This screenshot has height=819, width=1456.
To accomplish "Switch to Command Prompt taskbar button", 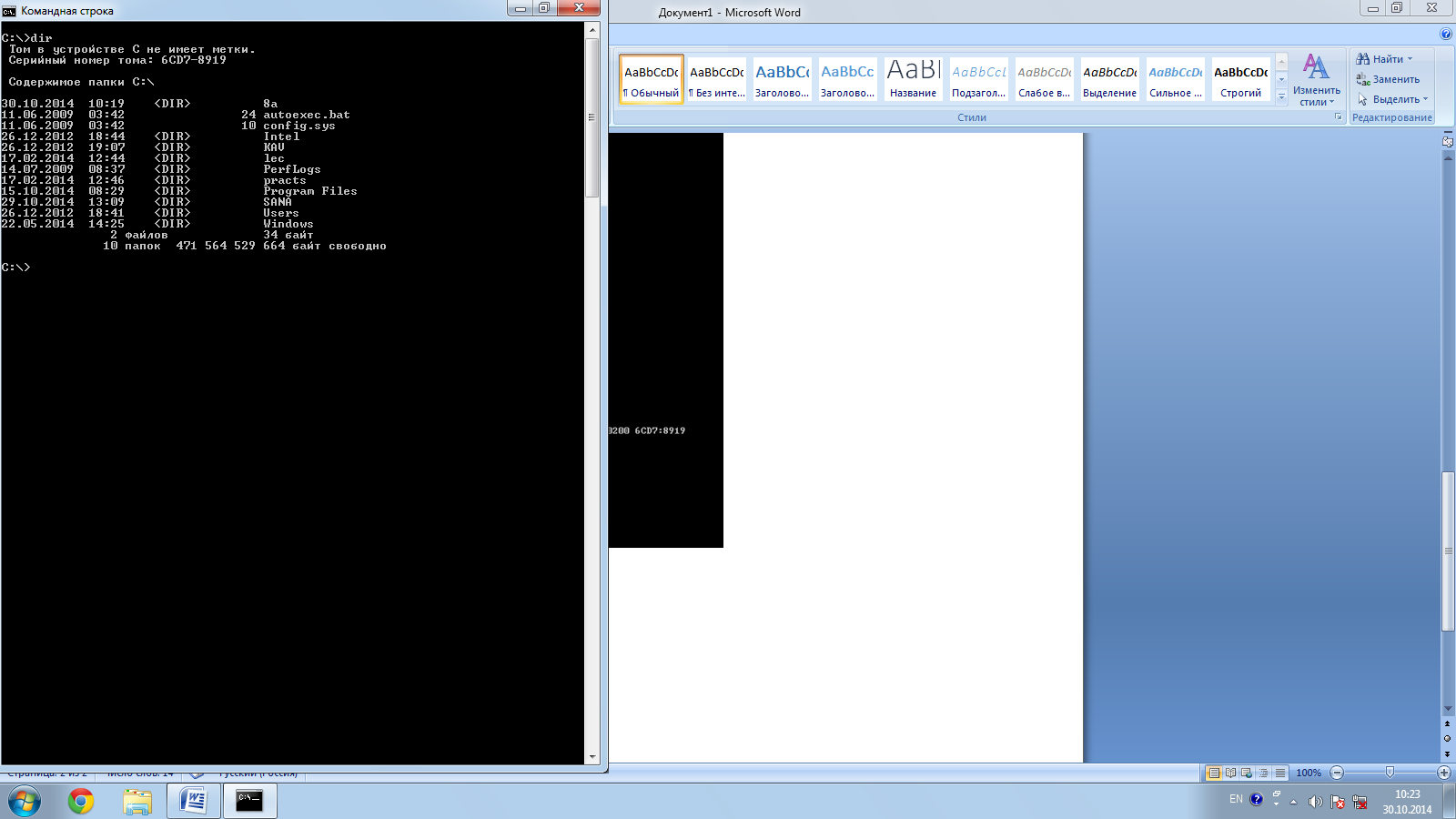I will click(250, 802).
